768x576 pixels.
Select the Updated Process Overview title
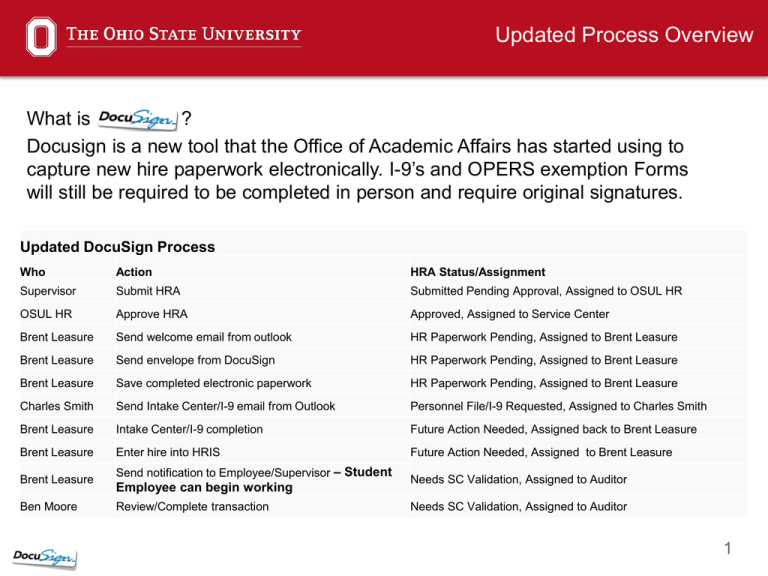coord(624,35)
